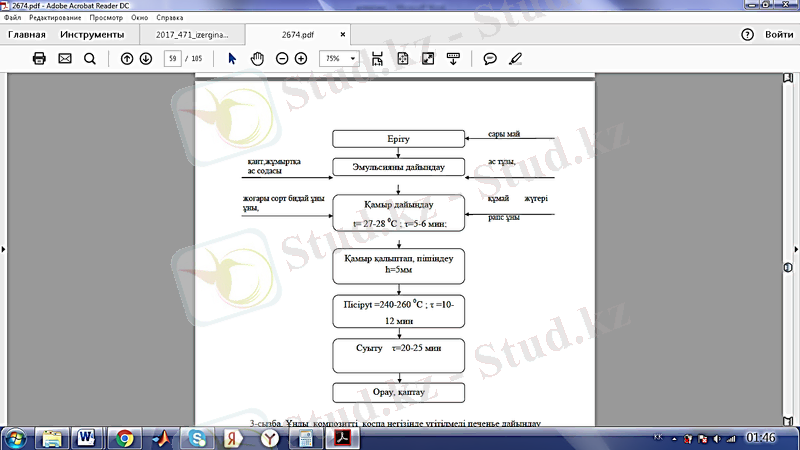Screen dimensions: 800x450
Task: Open File Explorer from the taskbar
Action: coord(52,439)
